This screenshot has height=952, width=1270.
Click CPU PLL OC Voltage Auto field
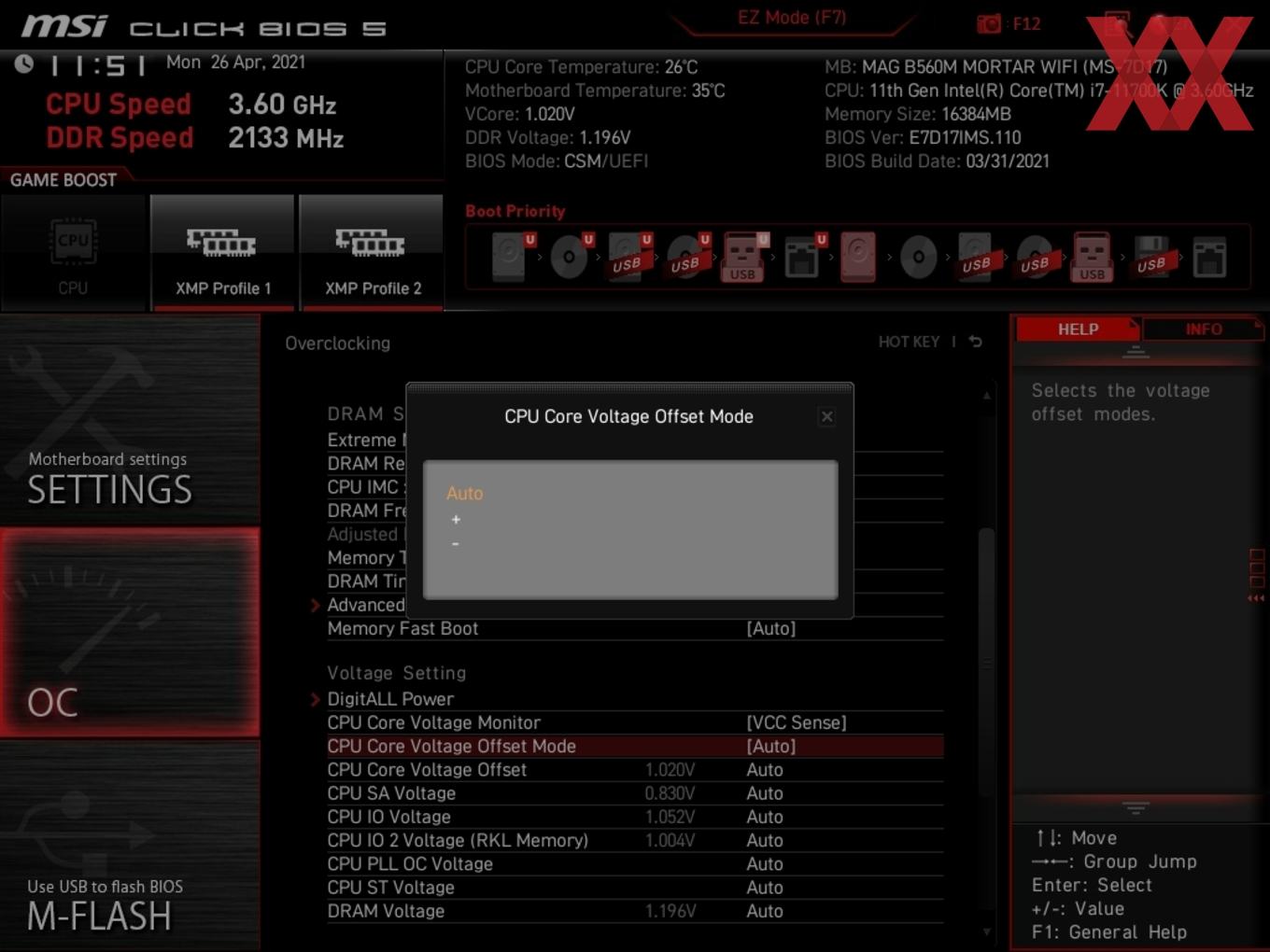765,864
